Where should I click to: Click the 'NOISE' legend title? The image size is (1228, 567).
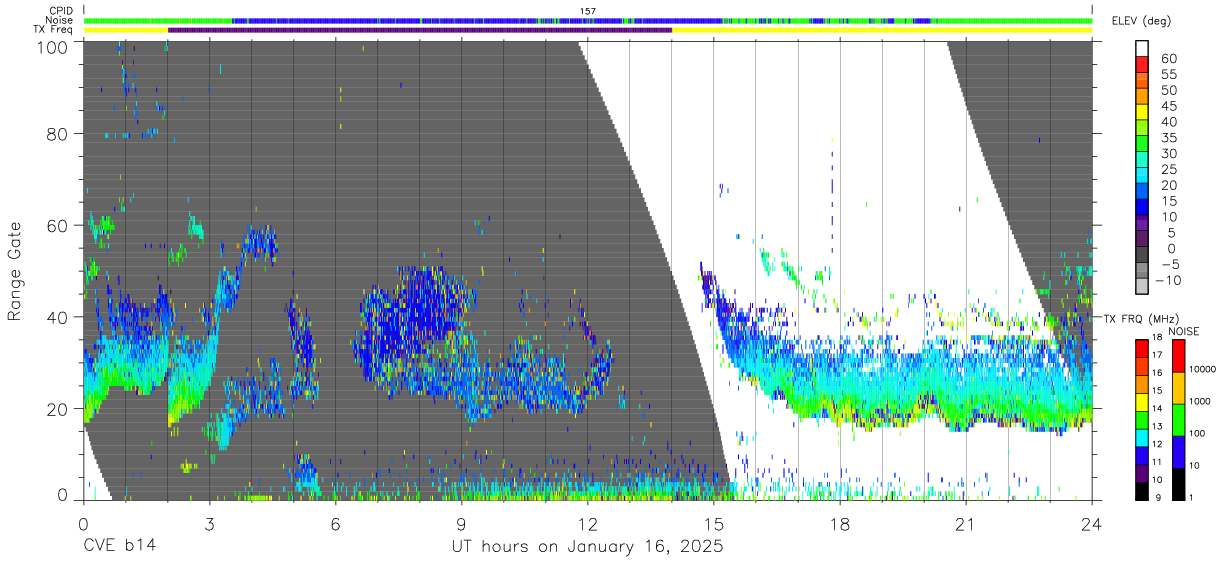[x=1184, y=331]
